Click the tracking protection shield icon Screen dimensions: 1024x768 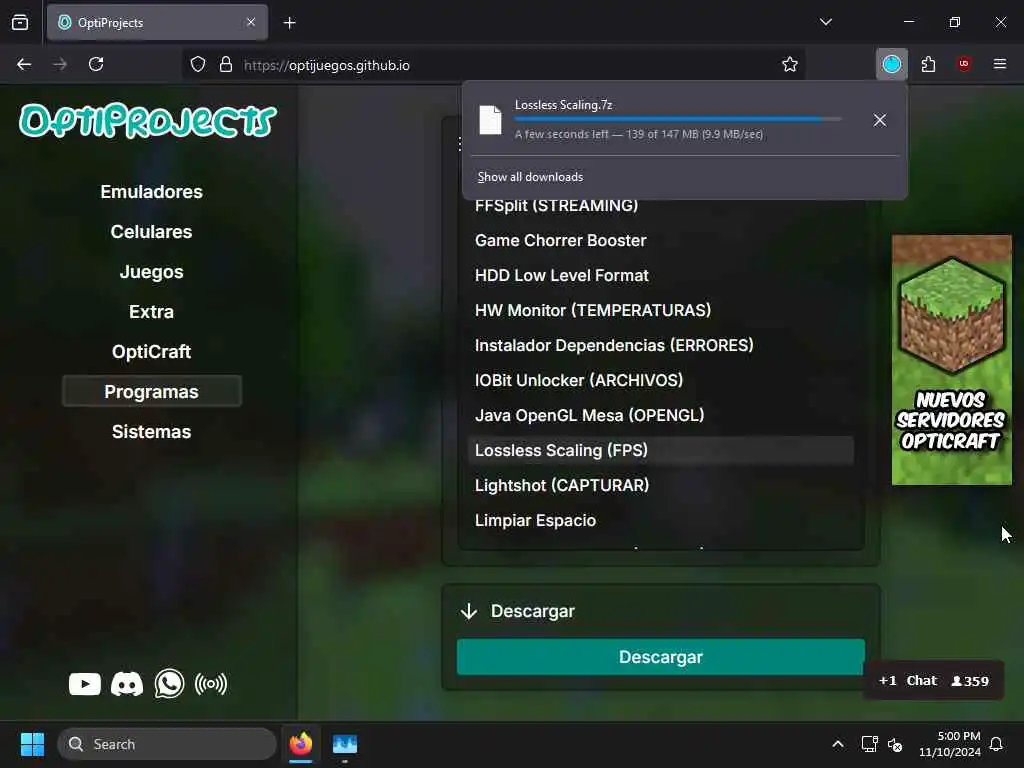198,65
